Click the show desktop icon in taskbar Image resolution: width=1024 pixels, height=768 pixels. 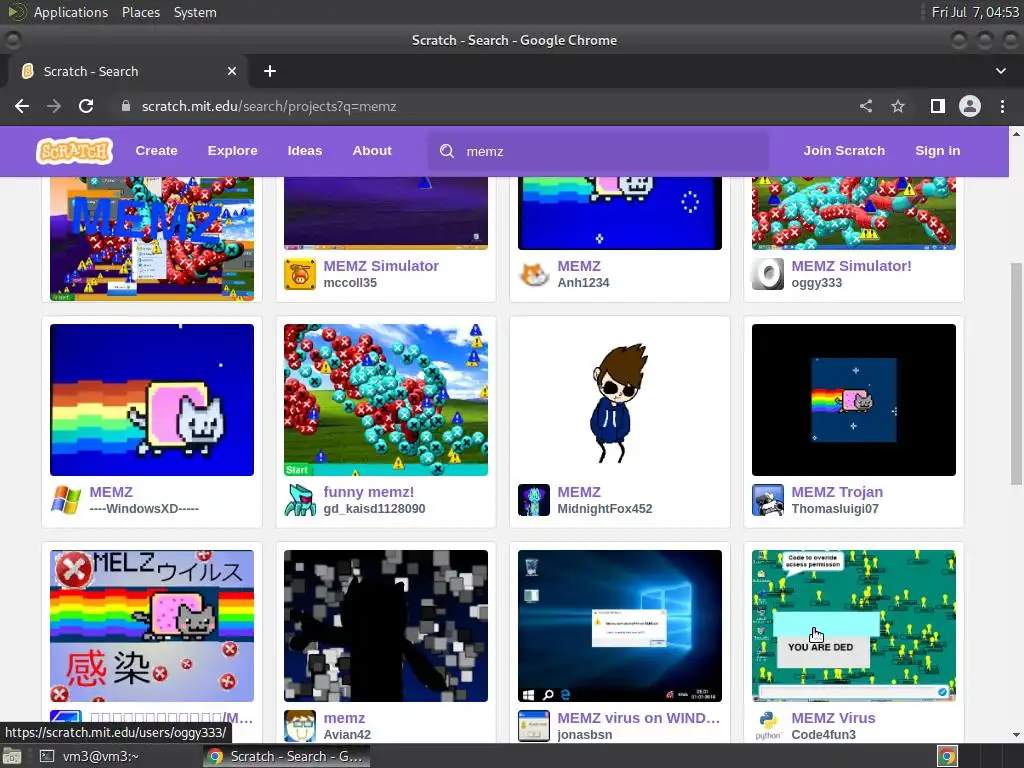click(12, 756)
